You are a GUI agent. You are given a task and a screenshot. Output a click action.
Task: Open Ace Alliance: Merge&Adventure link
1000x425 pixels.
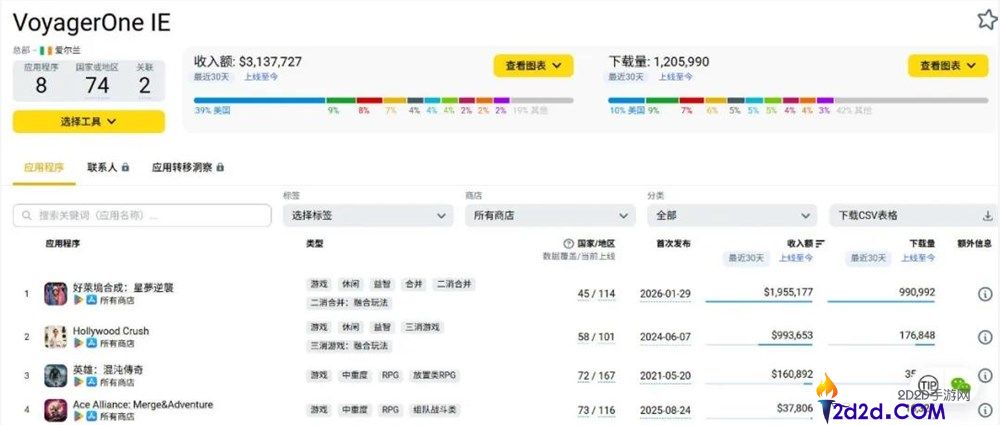tap(143, 405)
